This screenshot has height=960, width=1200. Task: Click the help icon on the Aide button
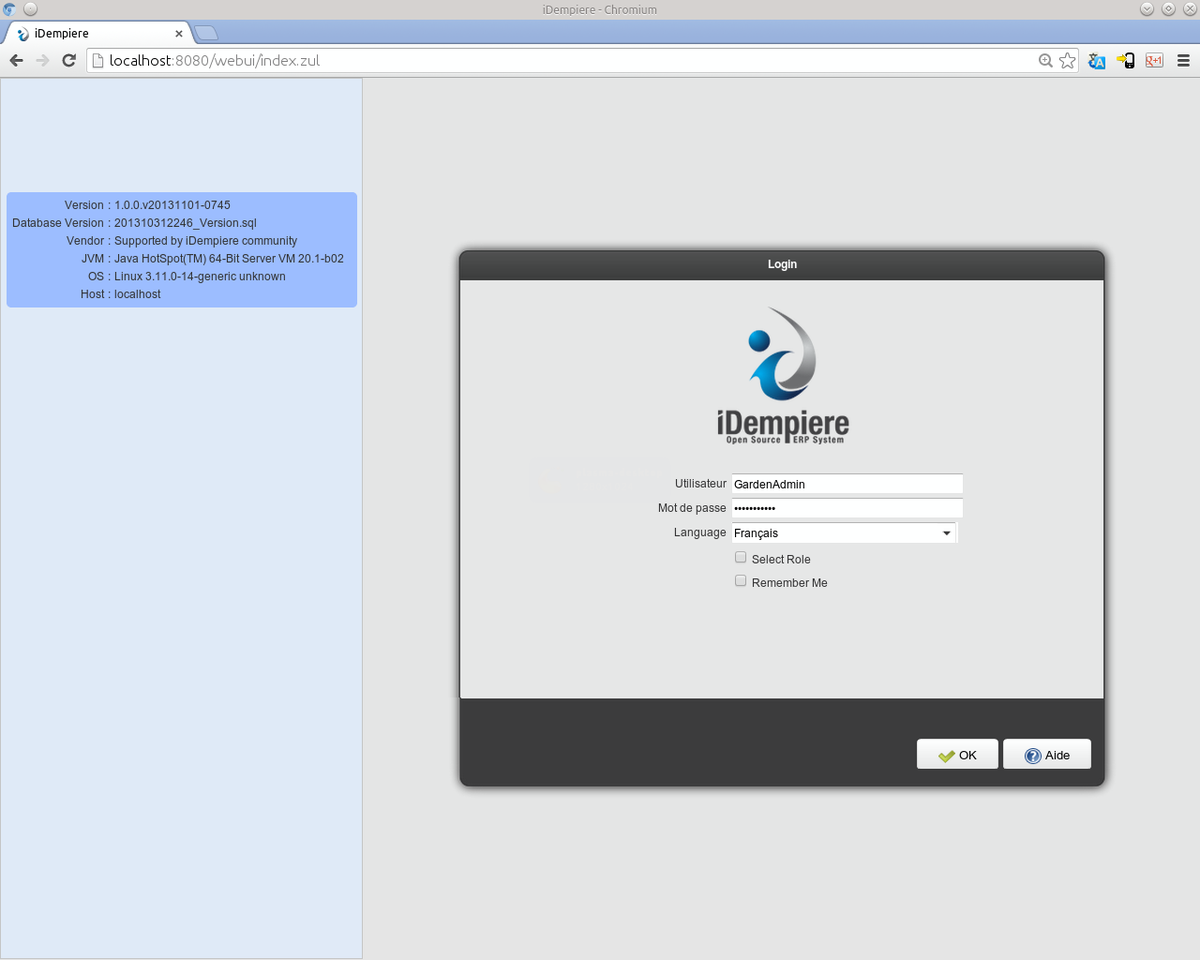[x=1028, y=754]
